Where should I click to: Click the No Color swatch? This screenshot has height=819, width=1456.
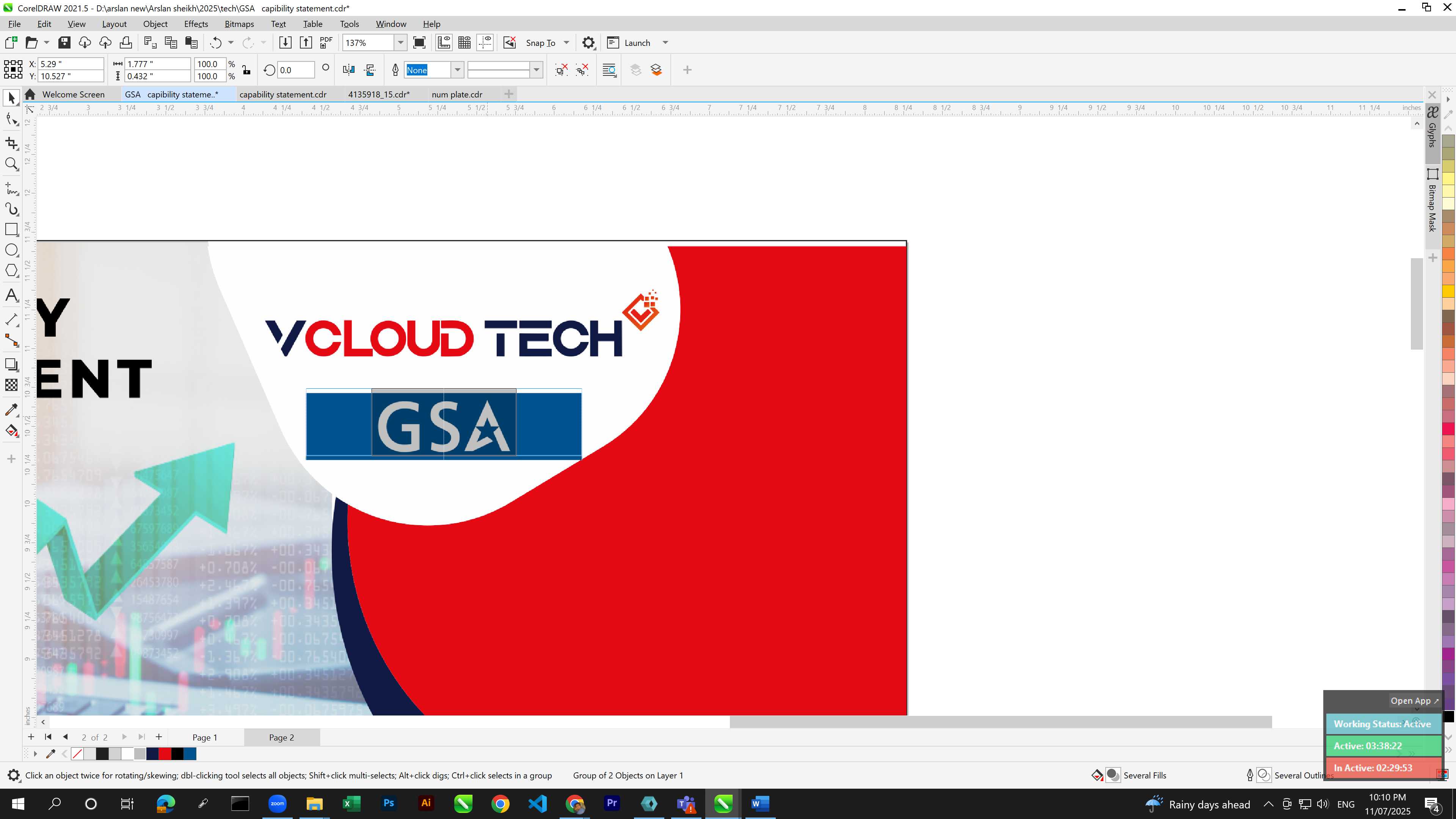click(x=77, y=753)
